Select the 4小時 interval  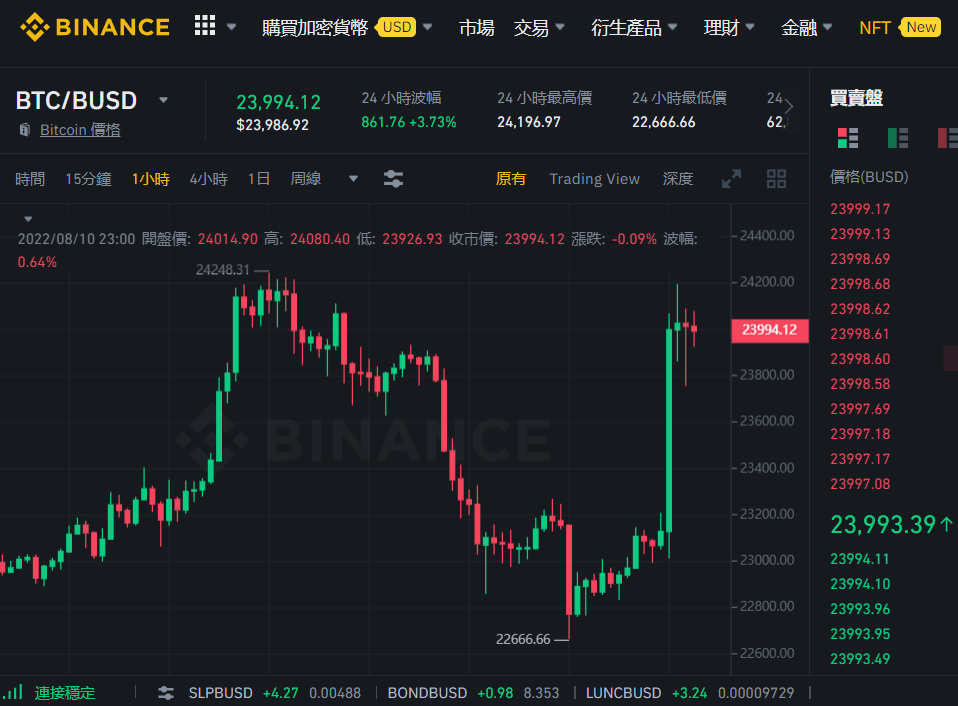208,179
